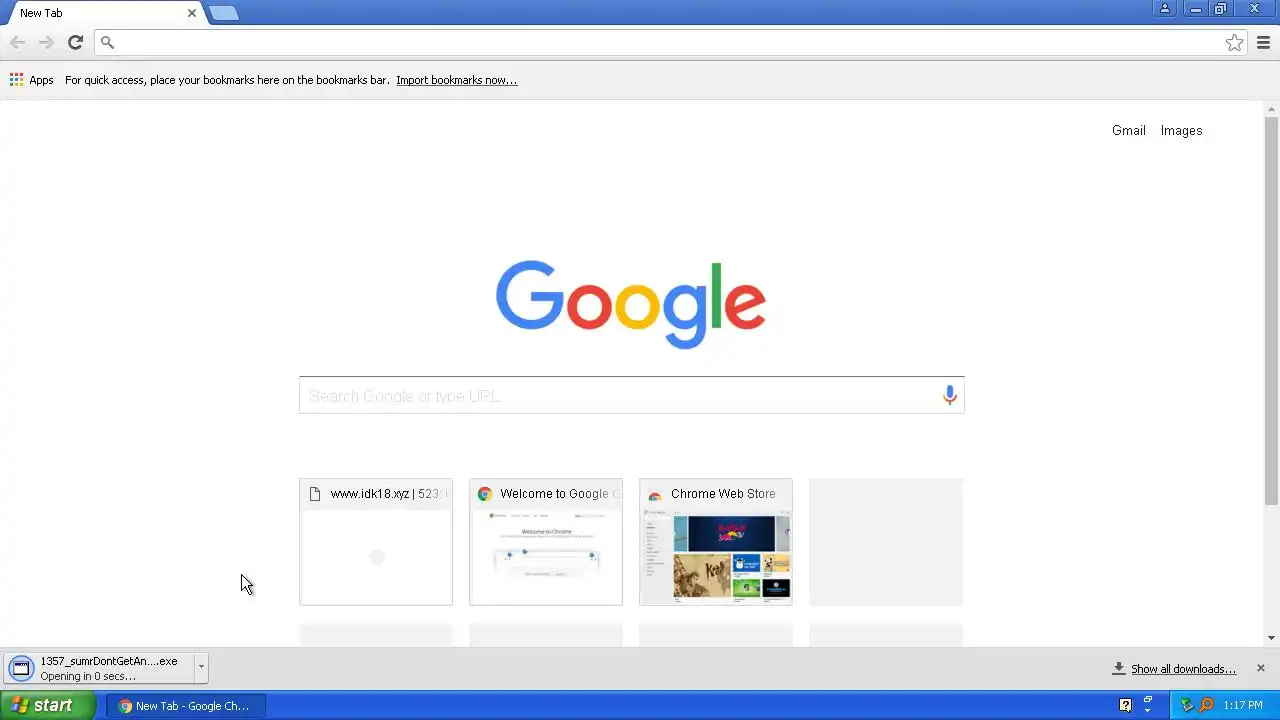
Task: Click the 1:17 PM clock
Action: 1243,705
